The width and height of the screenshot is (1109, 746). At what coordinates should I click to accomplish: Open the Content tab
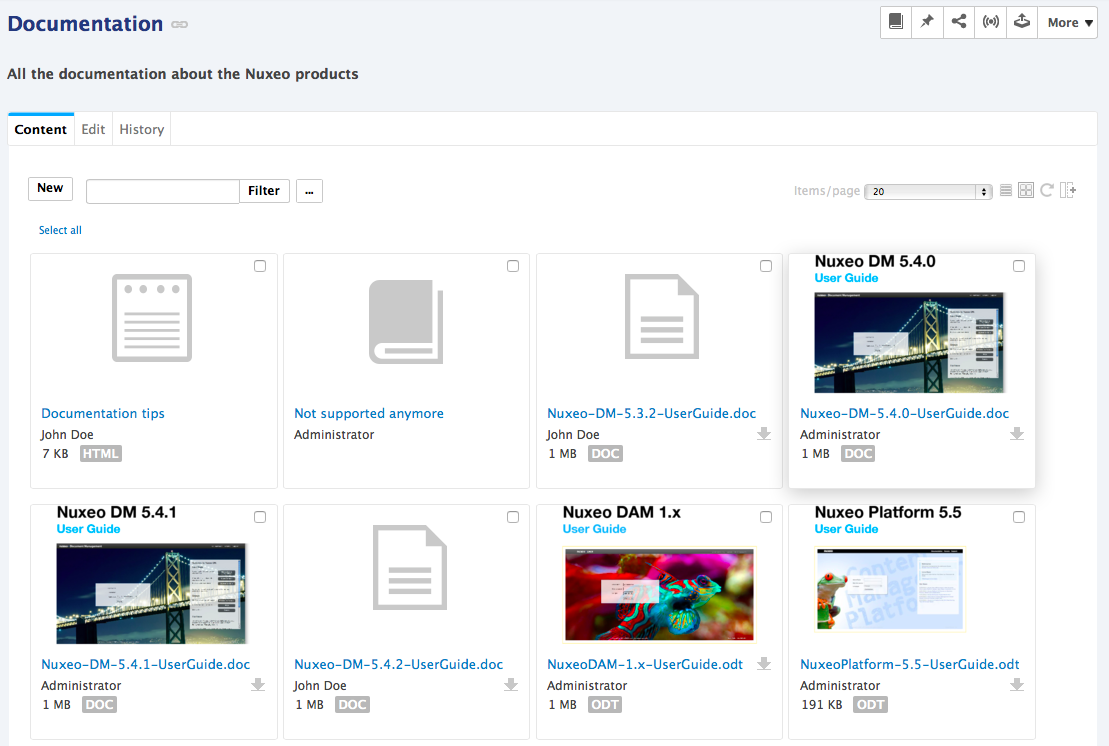(x=40, y=129)
